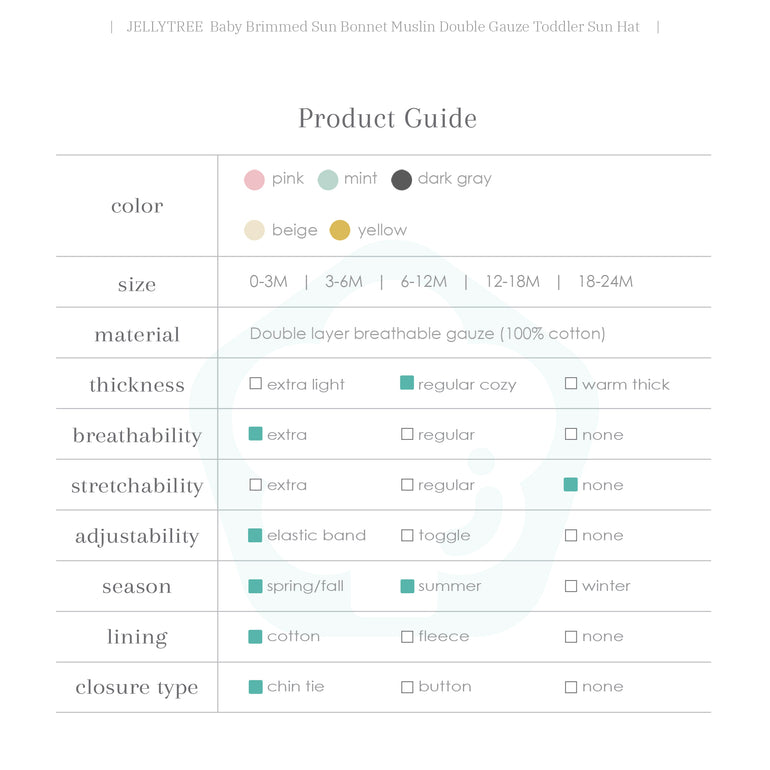770x770 pixels.
Task: Select the beige color swatch
Action: (x=254, y=231)
